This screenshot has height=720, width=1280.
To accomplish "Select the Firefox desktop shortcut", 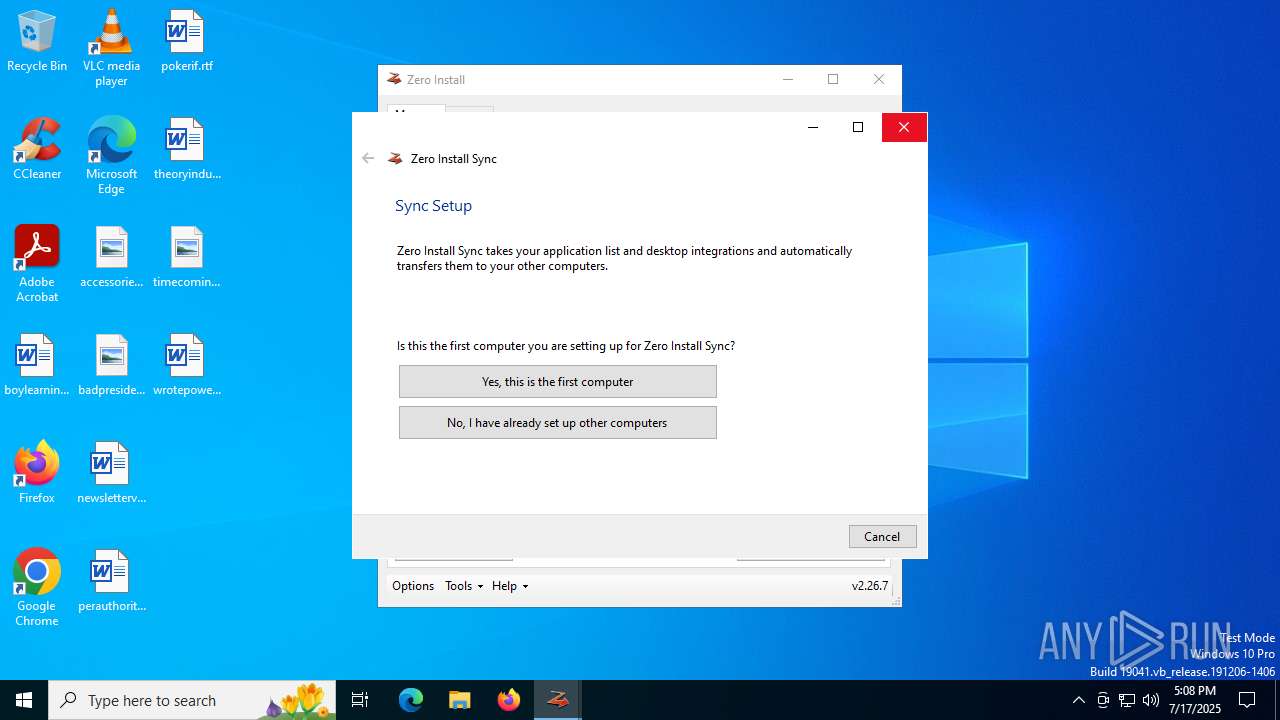I will tap(37, 473).
